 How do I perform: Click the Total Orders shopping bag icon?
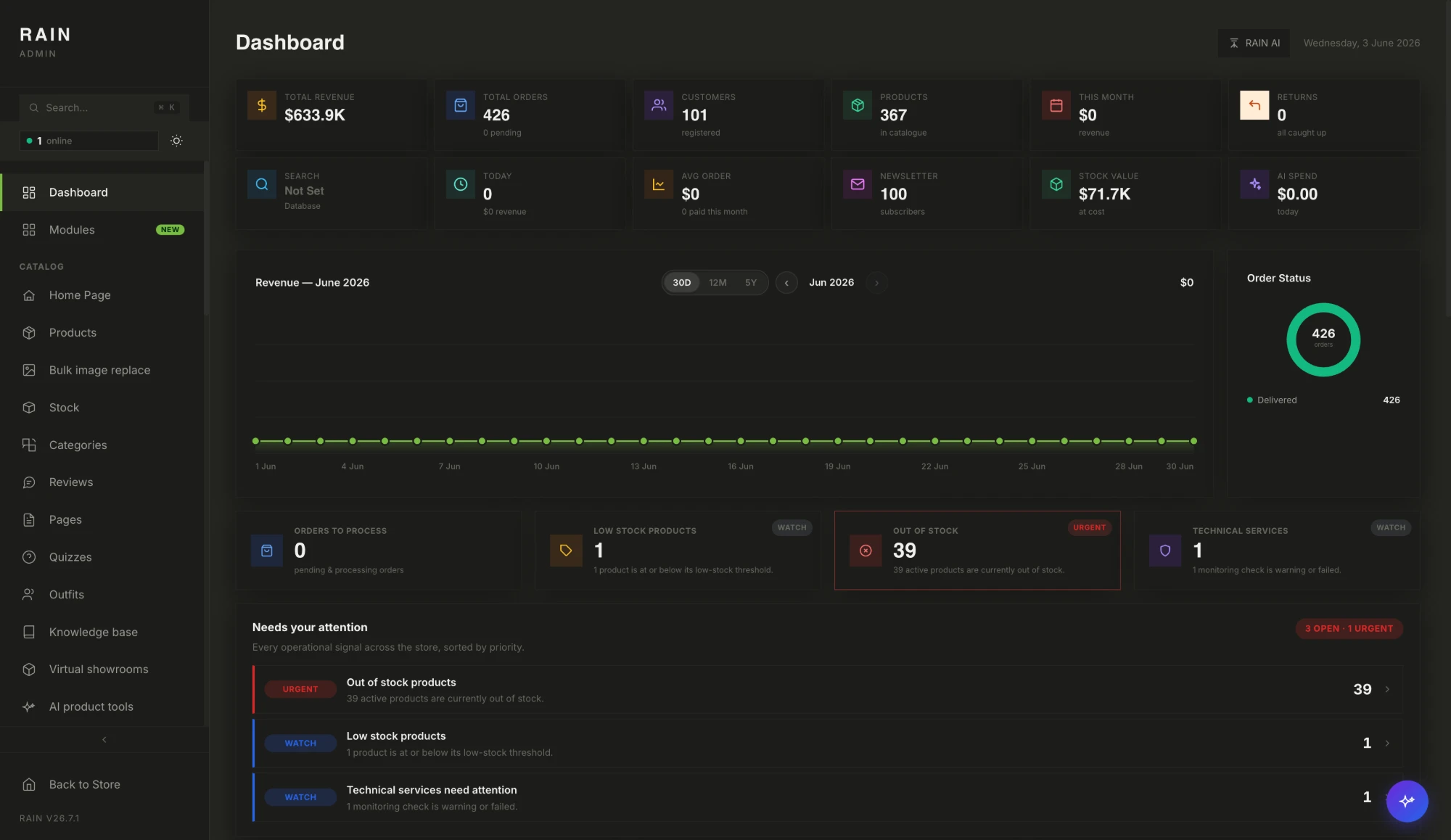(x=461, y=106)
